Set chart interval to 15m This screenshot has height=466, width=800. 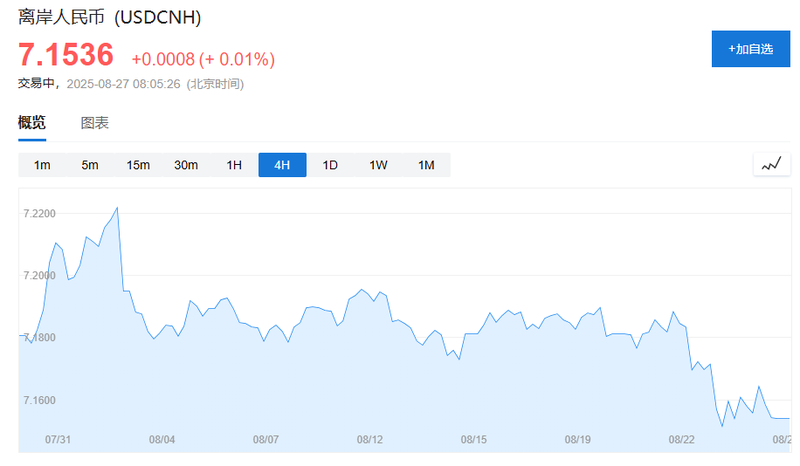[x=138, y=165]
